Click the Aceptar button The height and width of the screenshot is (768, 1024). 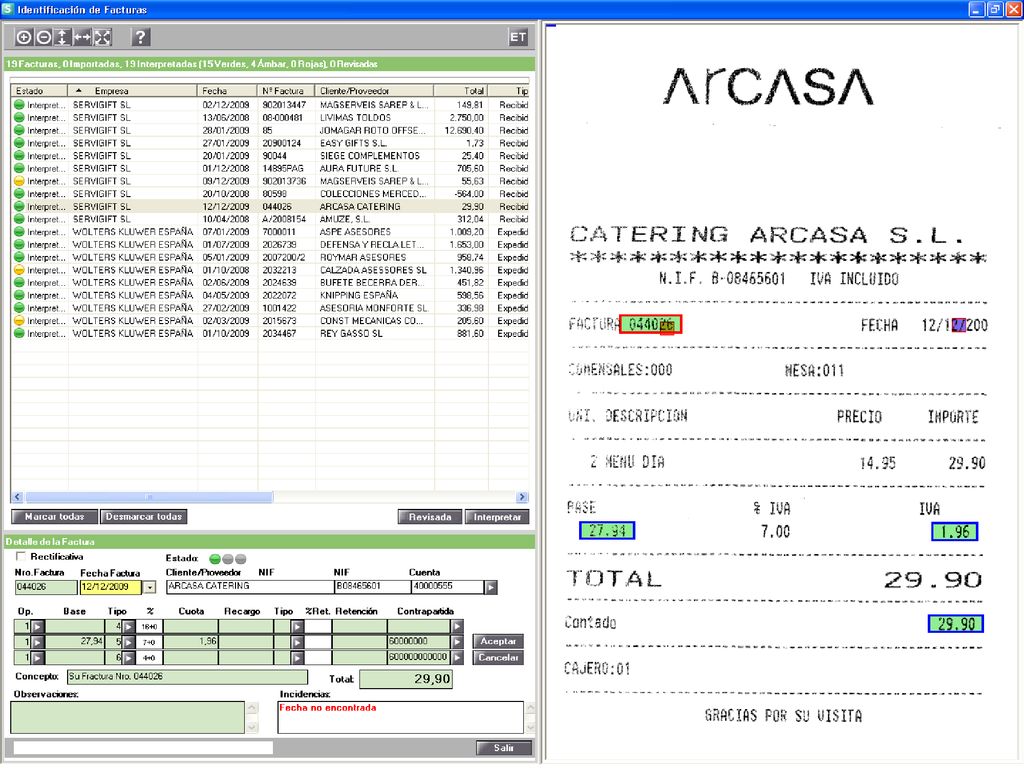coord(498,641)
